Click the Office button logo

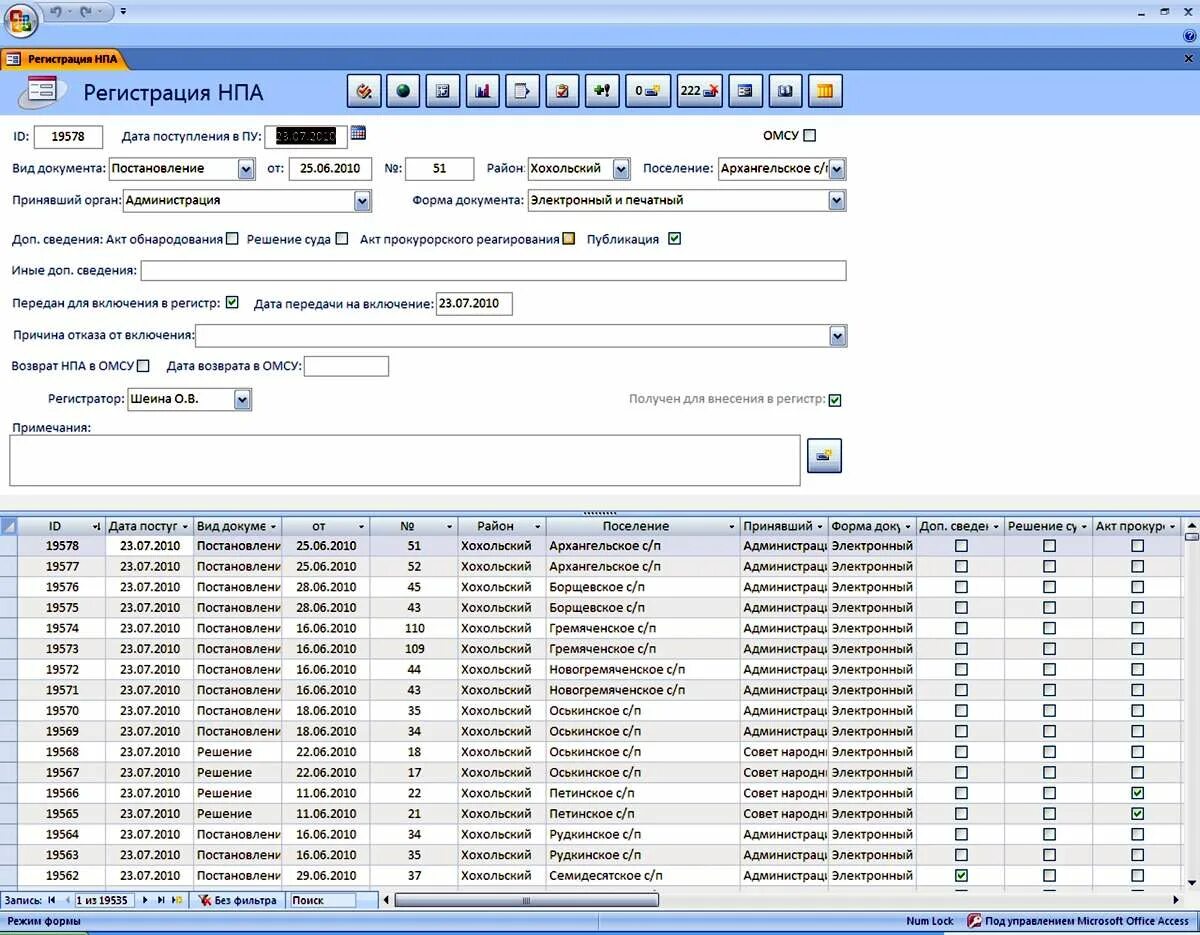(20, 20)
